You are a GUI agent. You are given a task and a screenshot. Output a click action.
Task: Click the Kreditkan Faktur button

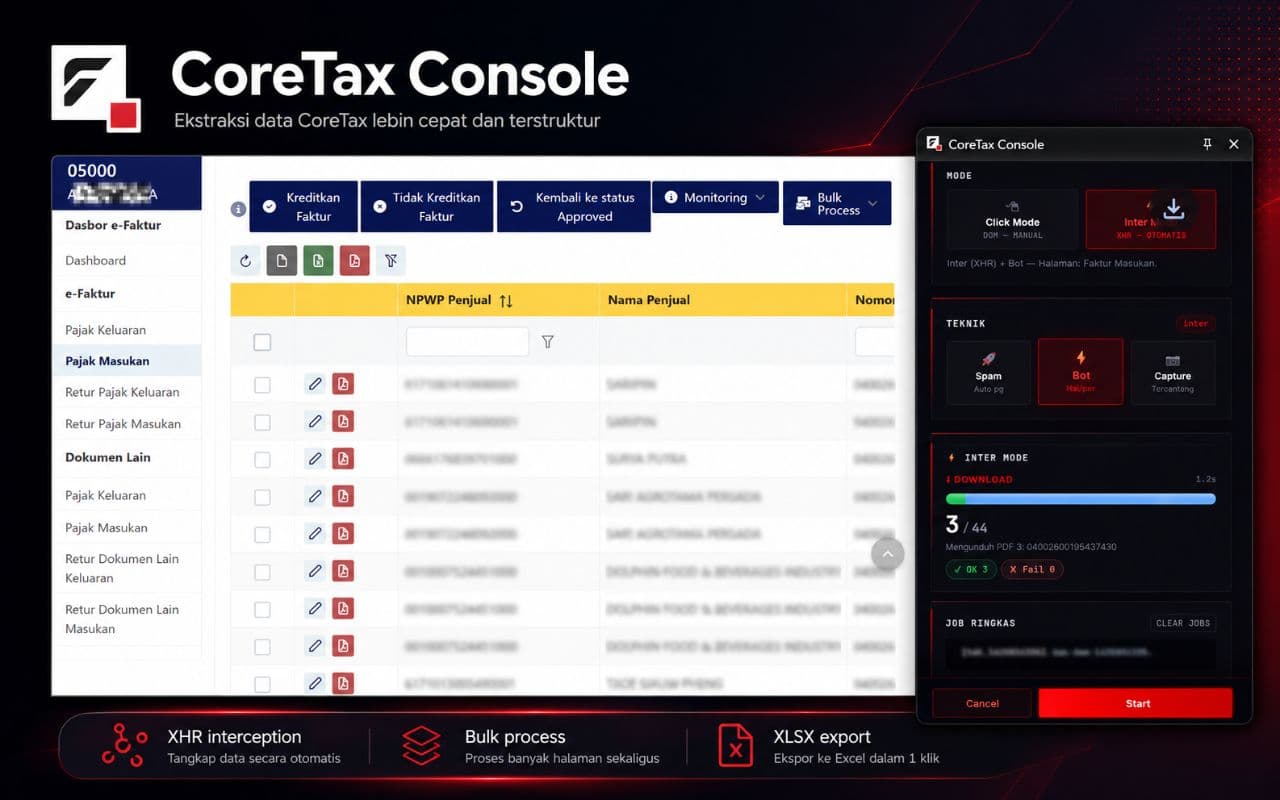coord(303,206)
